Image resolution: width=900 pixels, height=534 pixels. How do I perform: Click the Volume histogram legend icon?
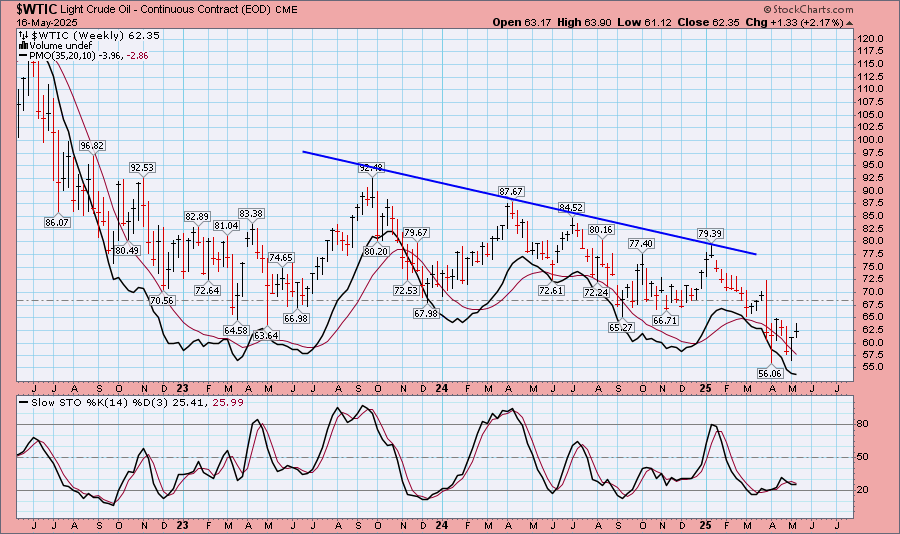[x=22, y=46]
